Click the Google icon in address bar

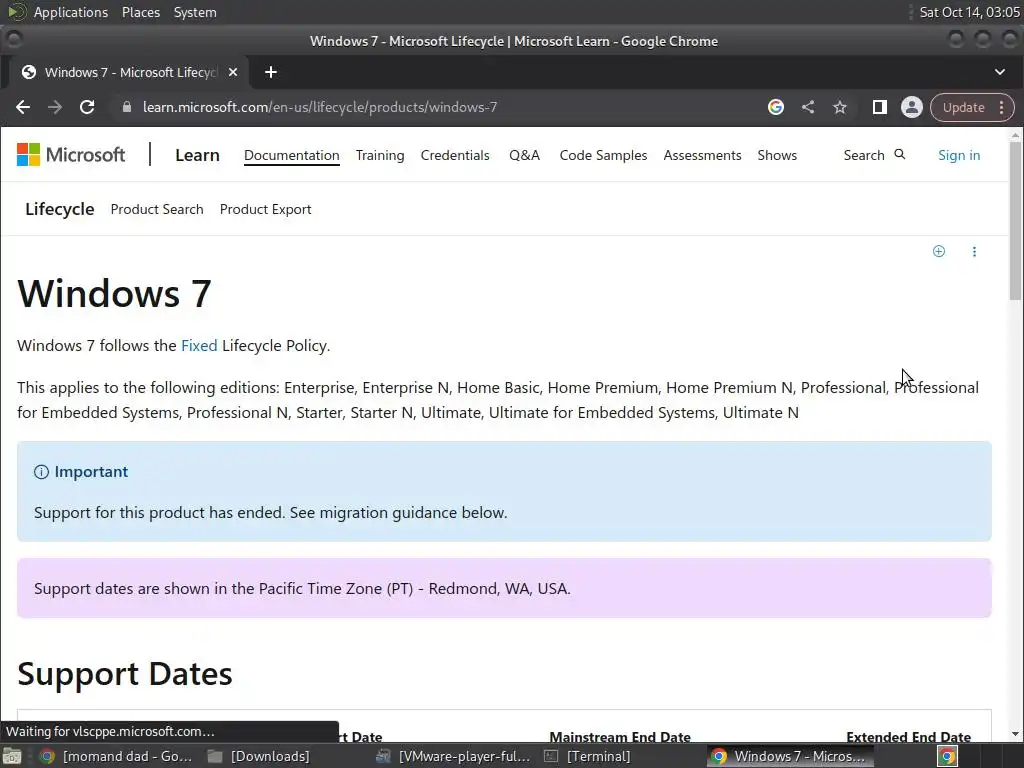(x=776, y=107)
